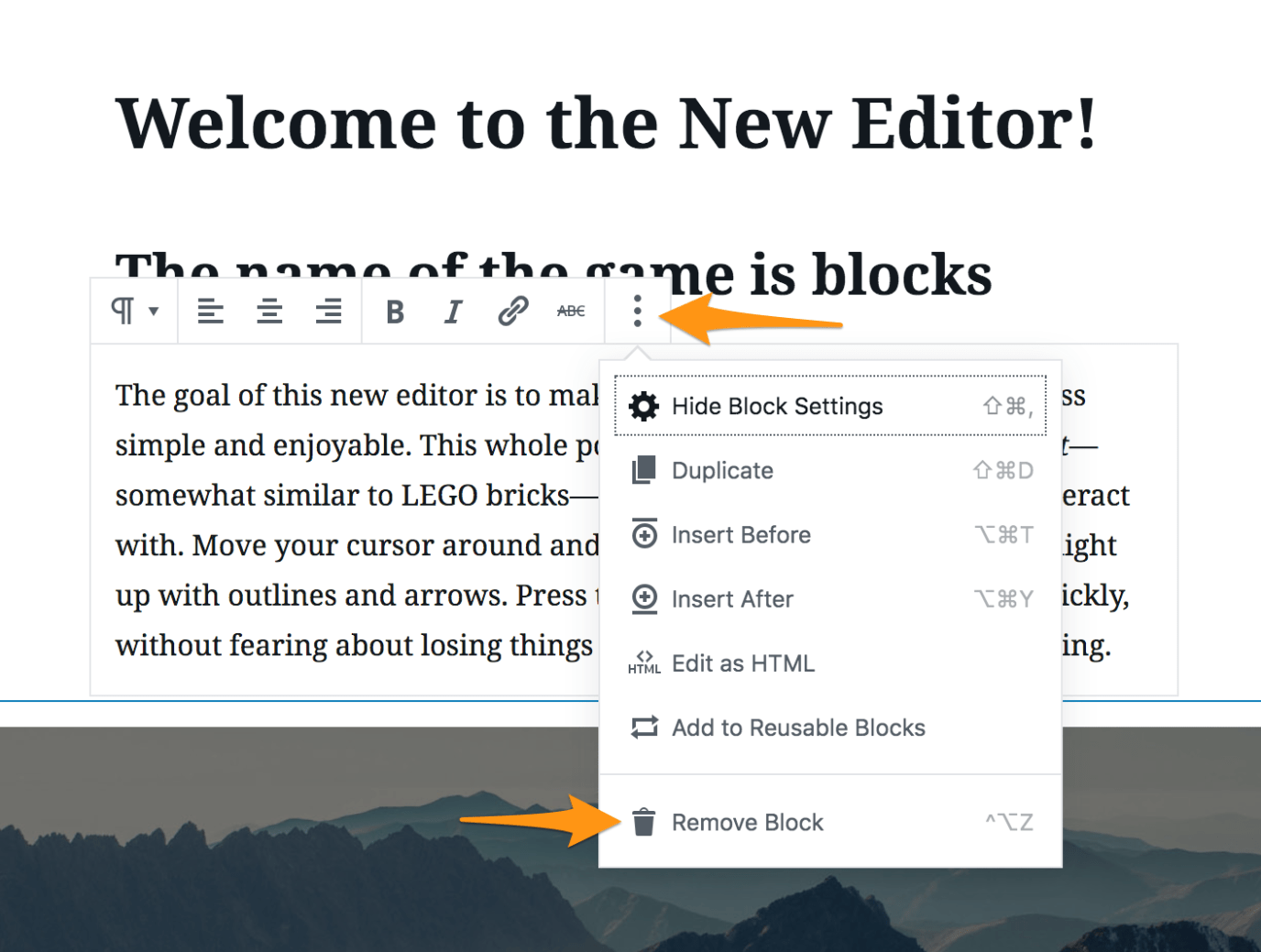The image size is (1261, 952).
Task: Align the paragraph text left
Action: [x=210, y=311]
